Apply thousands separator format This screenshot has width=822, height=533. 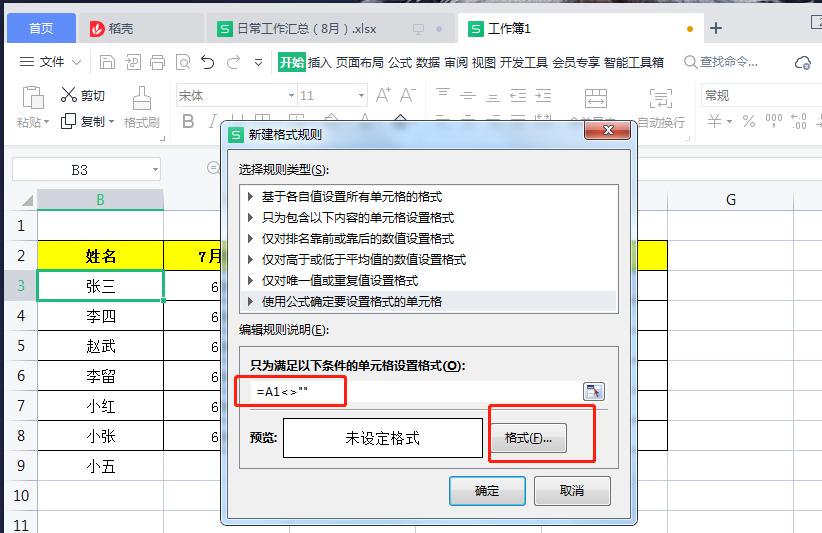774,121
